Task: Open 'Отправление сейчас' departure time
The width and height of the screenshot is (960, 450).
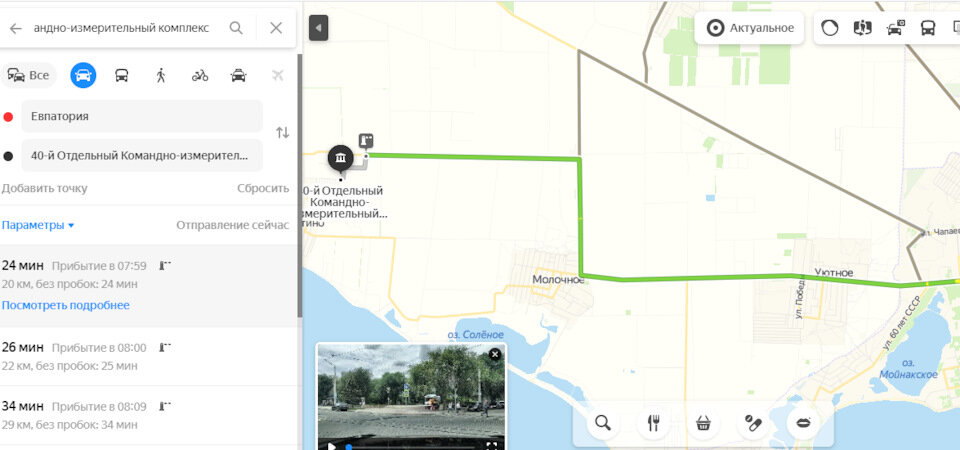Action: click(233, 225)
